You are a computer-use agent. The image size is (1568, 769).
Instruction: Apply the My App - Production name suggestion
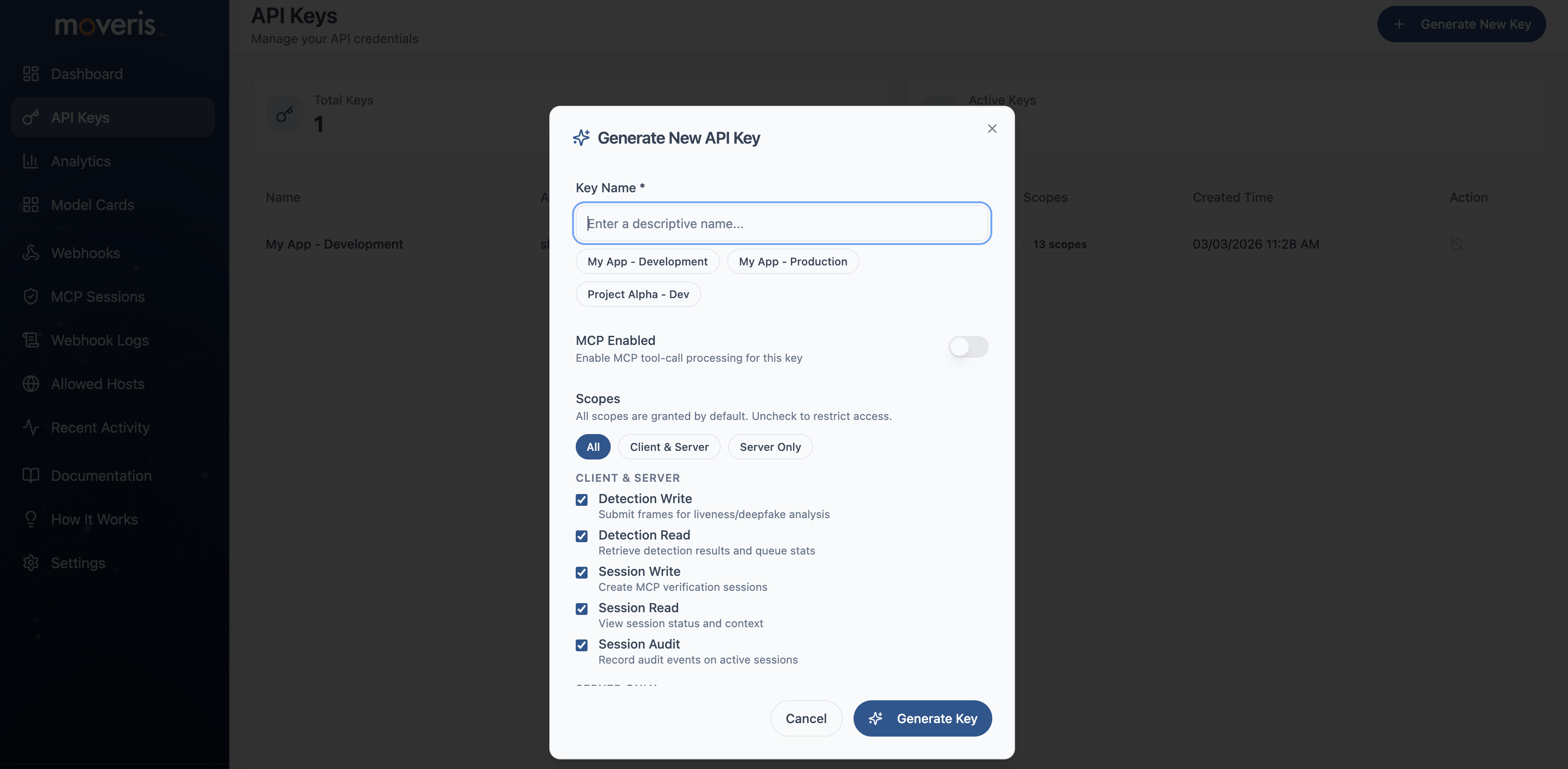(793, 261)
